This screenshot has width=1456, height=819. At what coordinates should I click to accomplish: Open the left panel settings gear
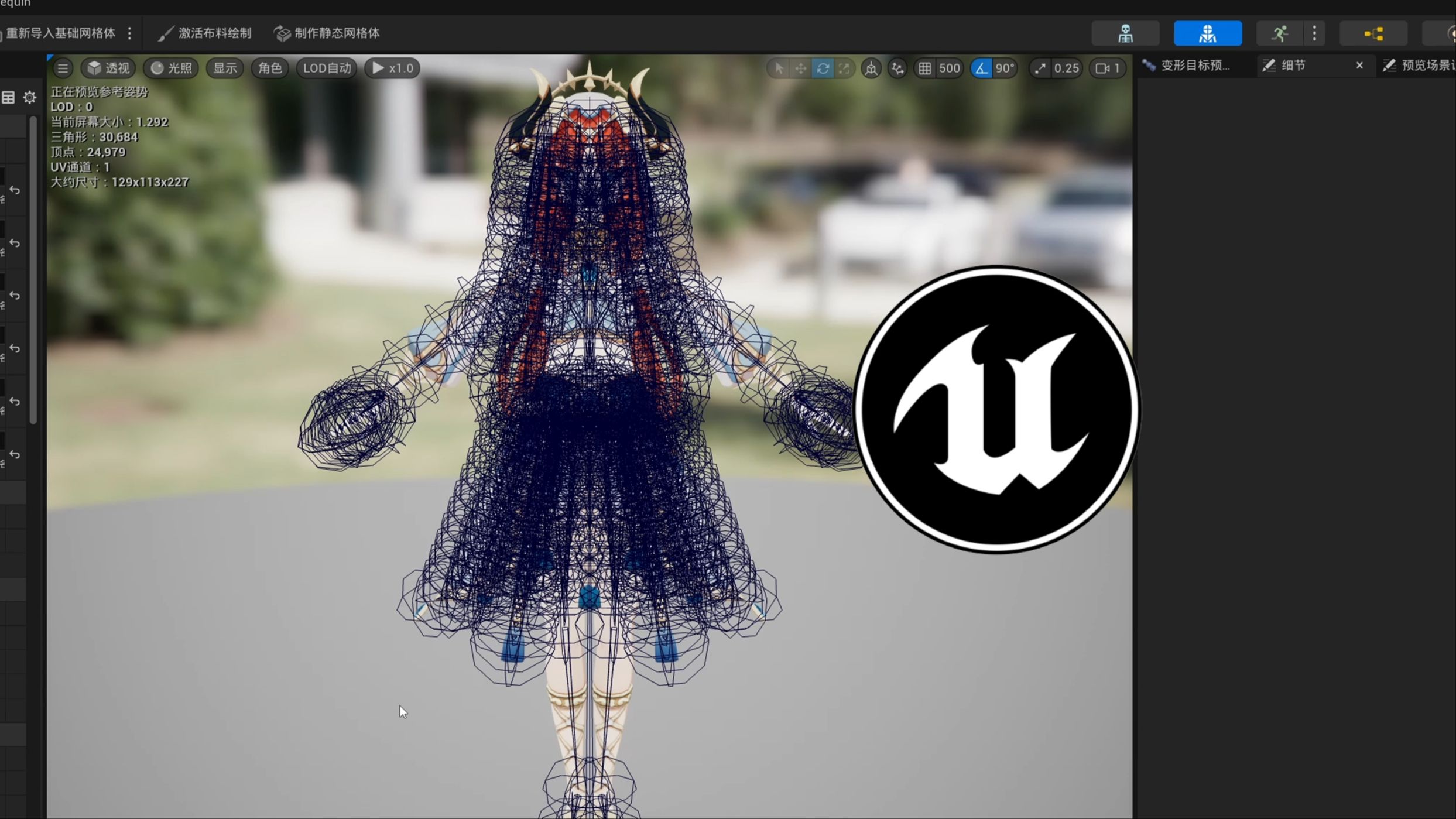coord(30,98)
